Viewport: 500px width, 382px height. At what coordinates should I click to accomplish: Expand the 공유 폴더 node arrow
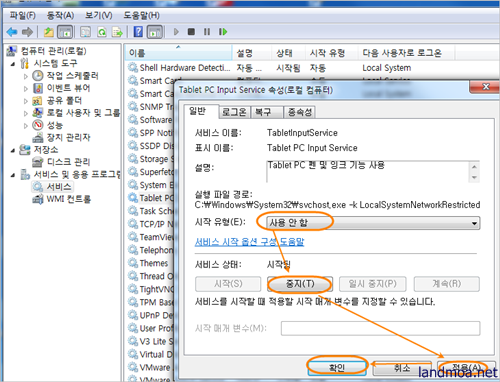click(26, 101)
